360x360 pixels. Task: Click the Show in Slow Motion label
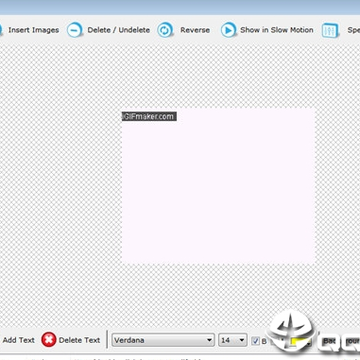(277, 30)
